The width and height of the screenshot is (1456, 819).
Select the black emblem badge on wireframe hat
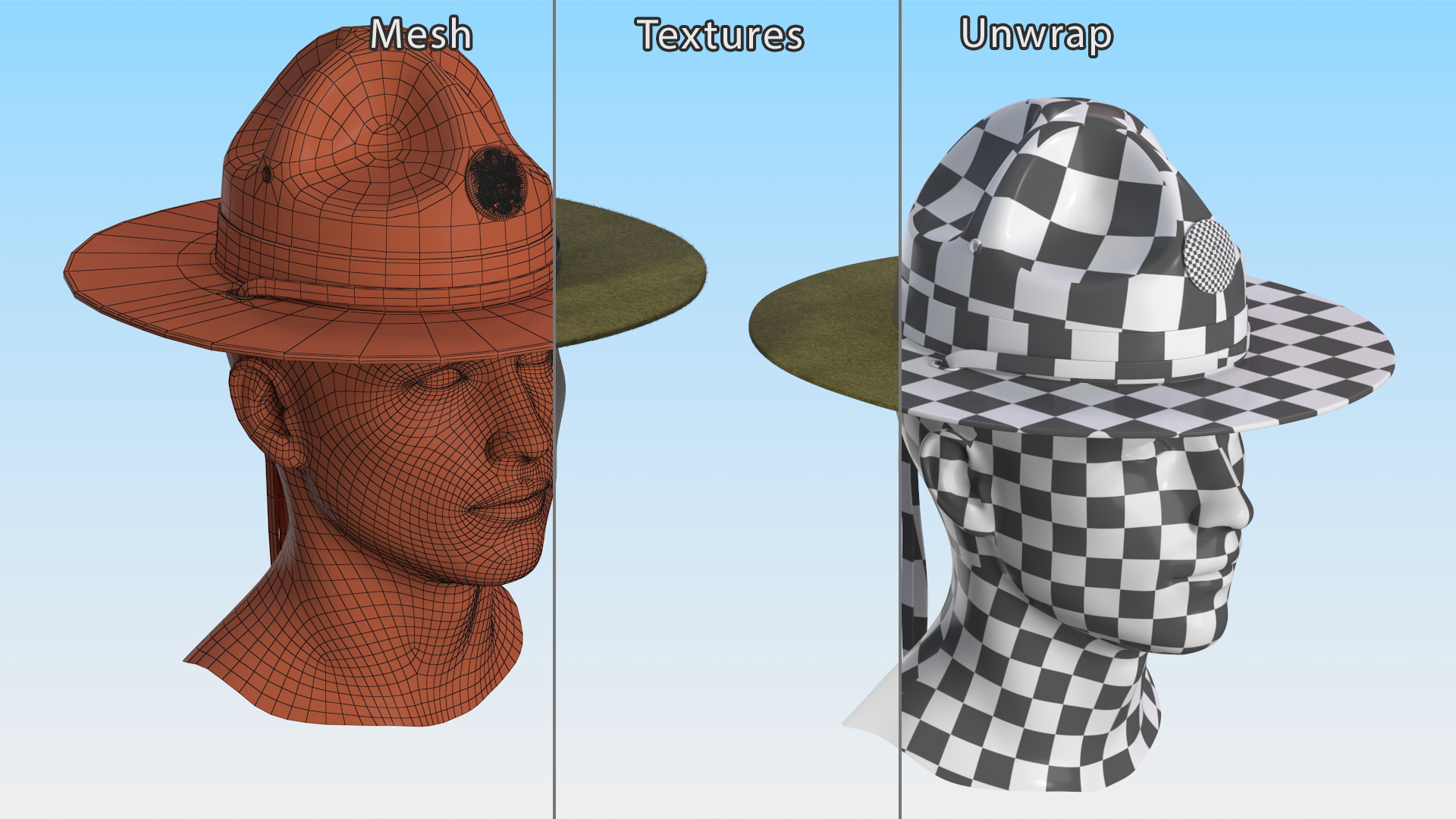pyautogui.click(x=497, y=182)
